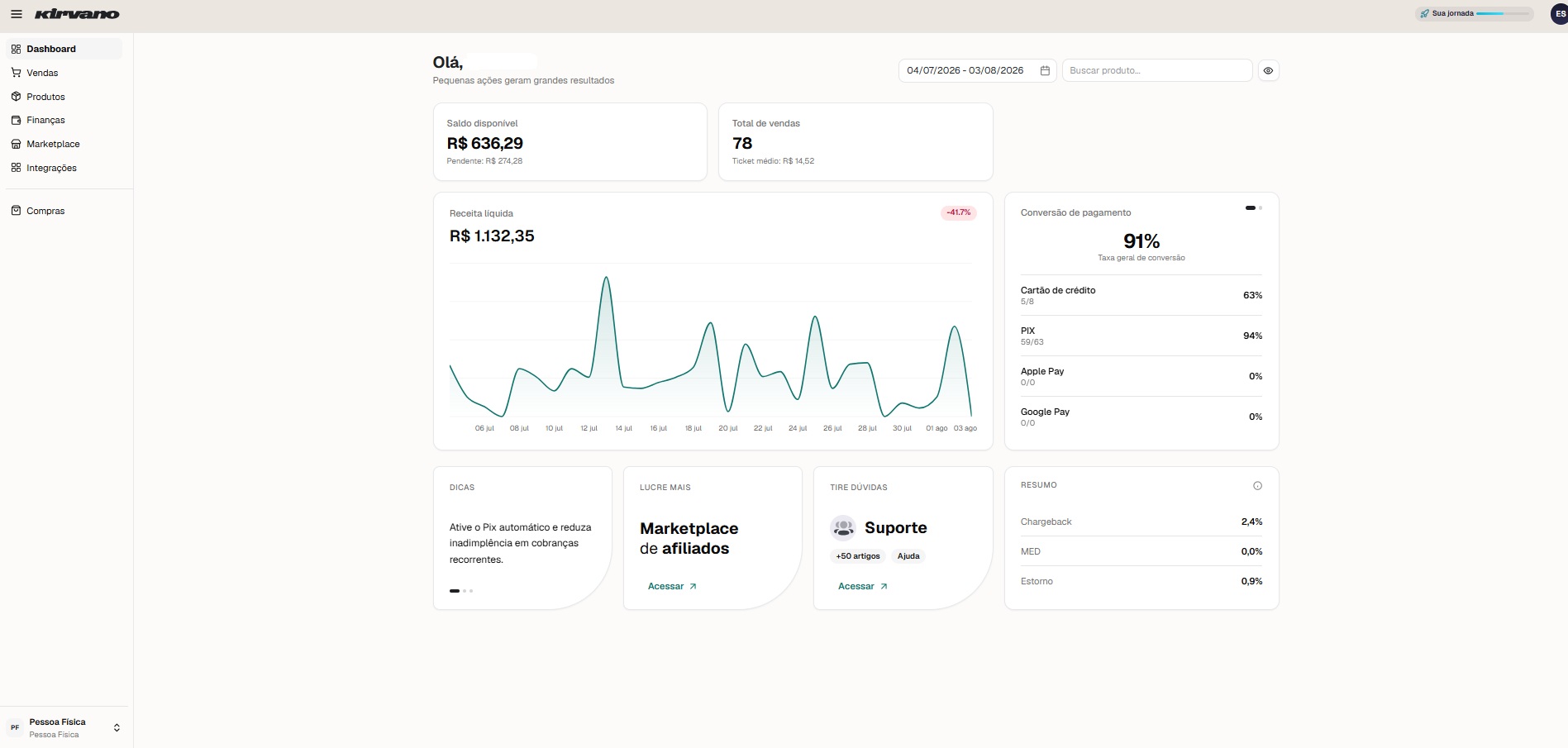Switch tip using Dicas carousel dots
The image size is (1568, 748).
pyautogui.click(x=461, y=591)
